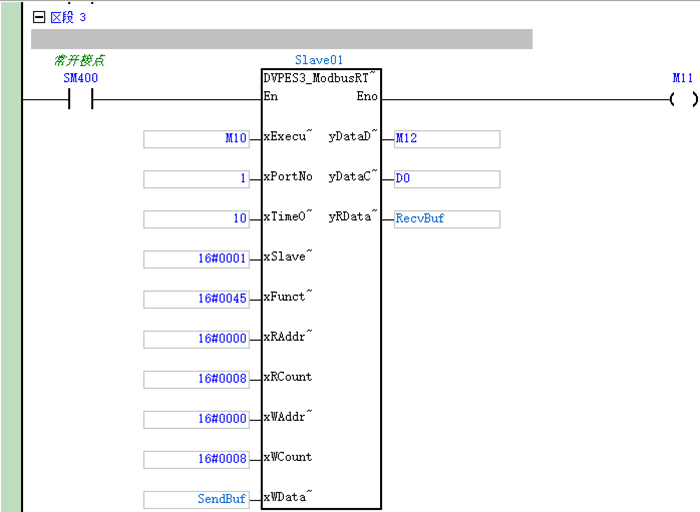
Task: Click the Eno pin label
Action: click(x=367, y=96)
